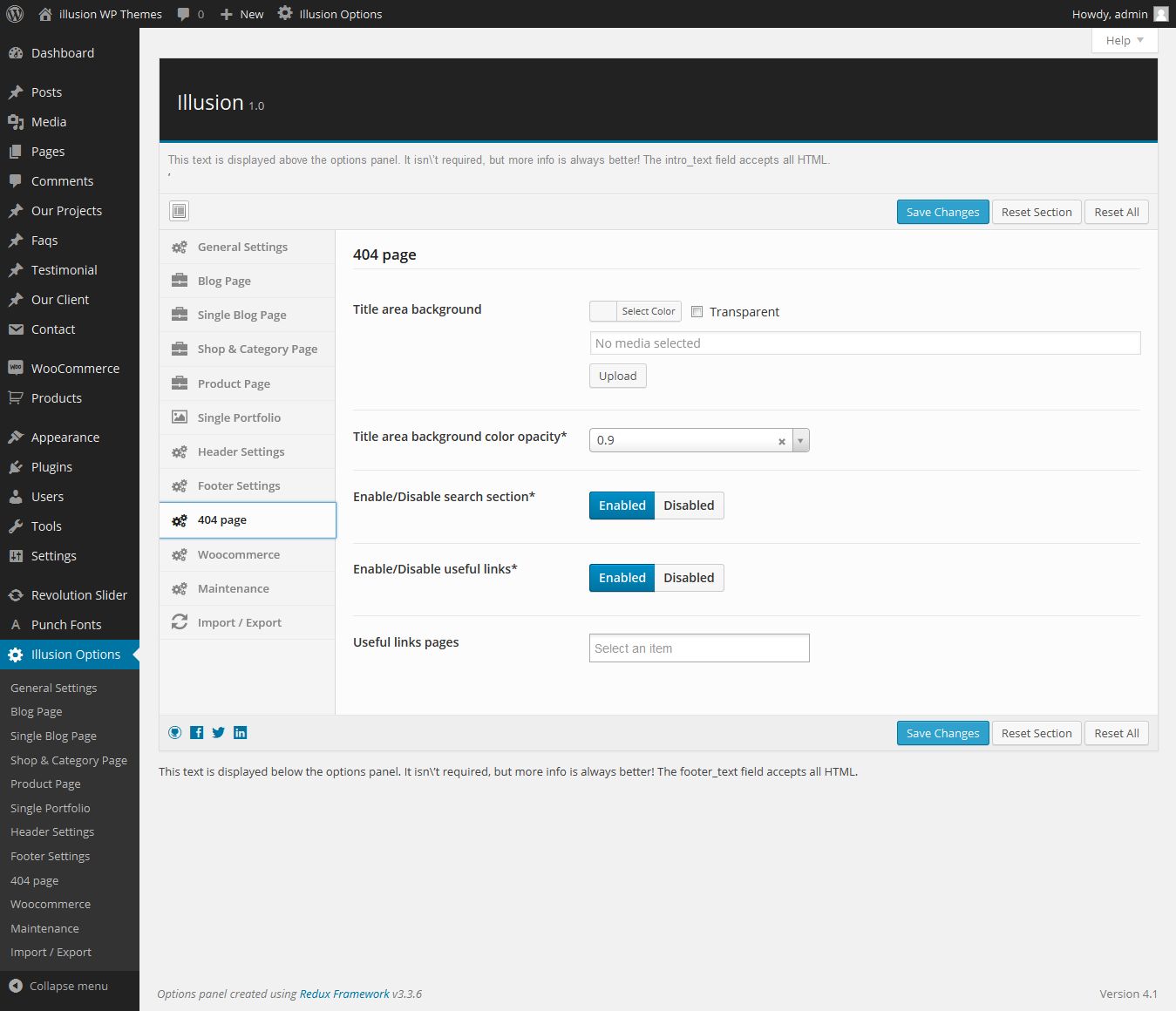The width and height of the screenshot is (1176, 1011).
Task: Click the Contact envelope icon in the sidebar
Action: tap(16, 329)
